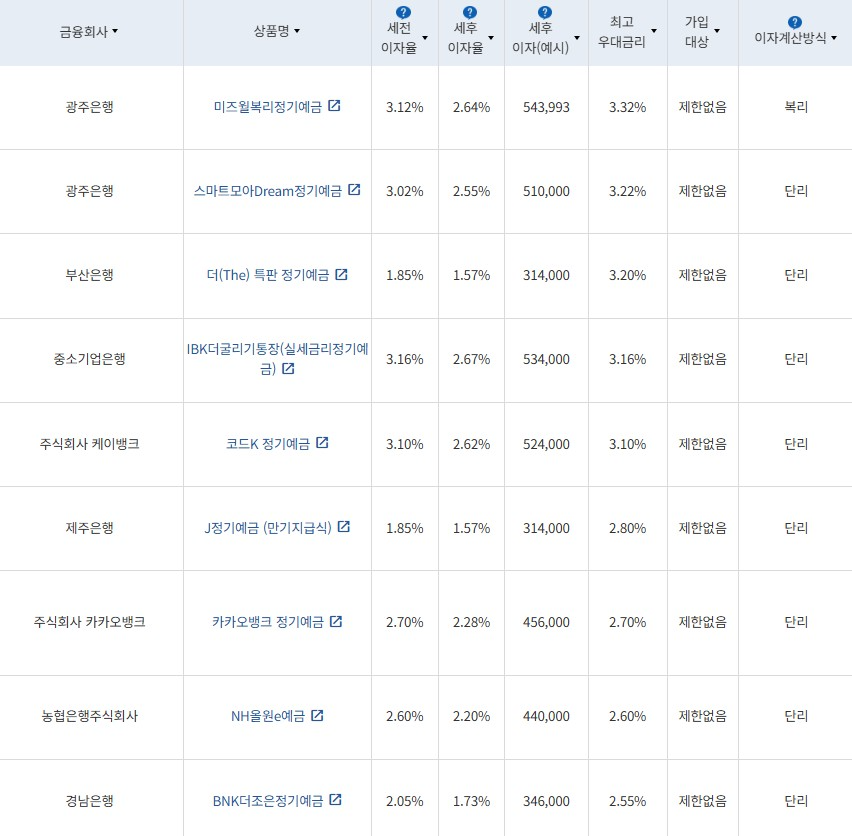Sort by 세후 이자(예시) column arrow
The image size is (852, 836).
(x=577, y=38)
